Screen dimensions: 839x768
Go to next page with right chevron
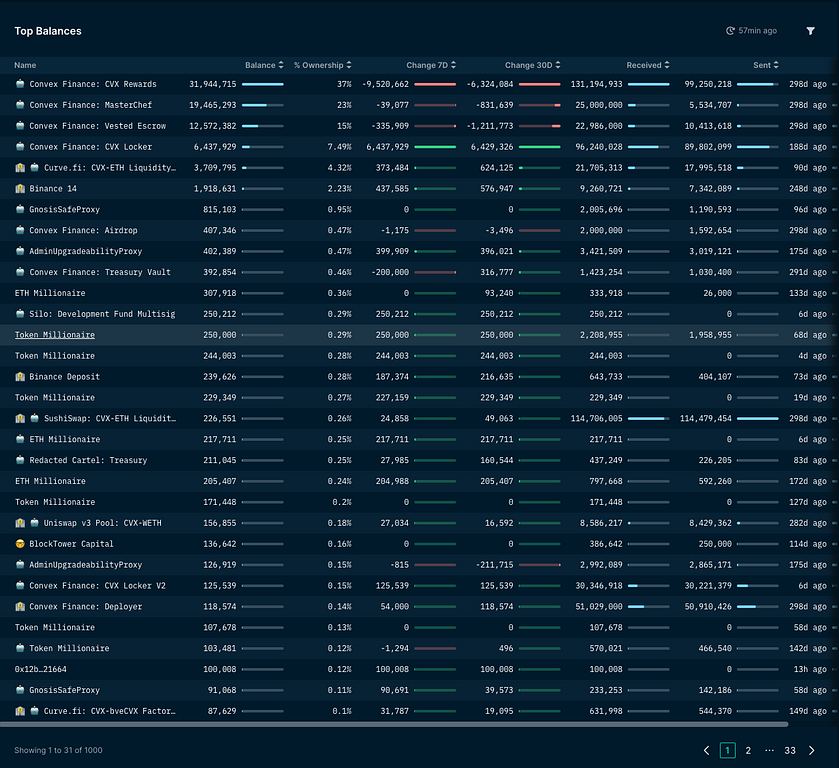811,750
